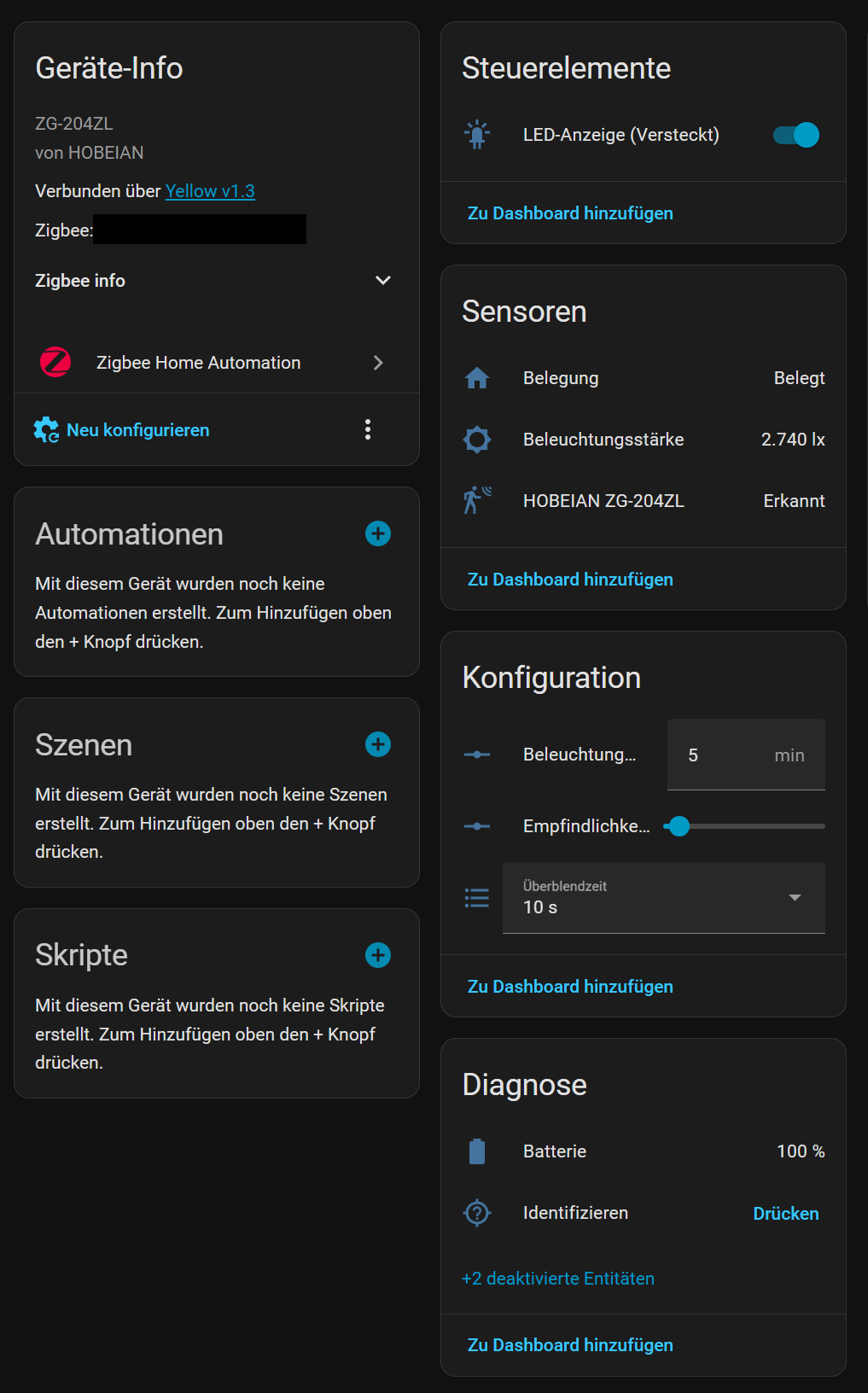Click the Zigbee Home Automation logo icon
This screenshot has height=1393, width=868.
(x=55, y=362)
